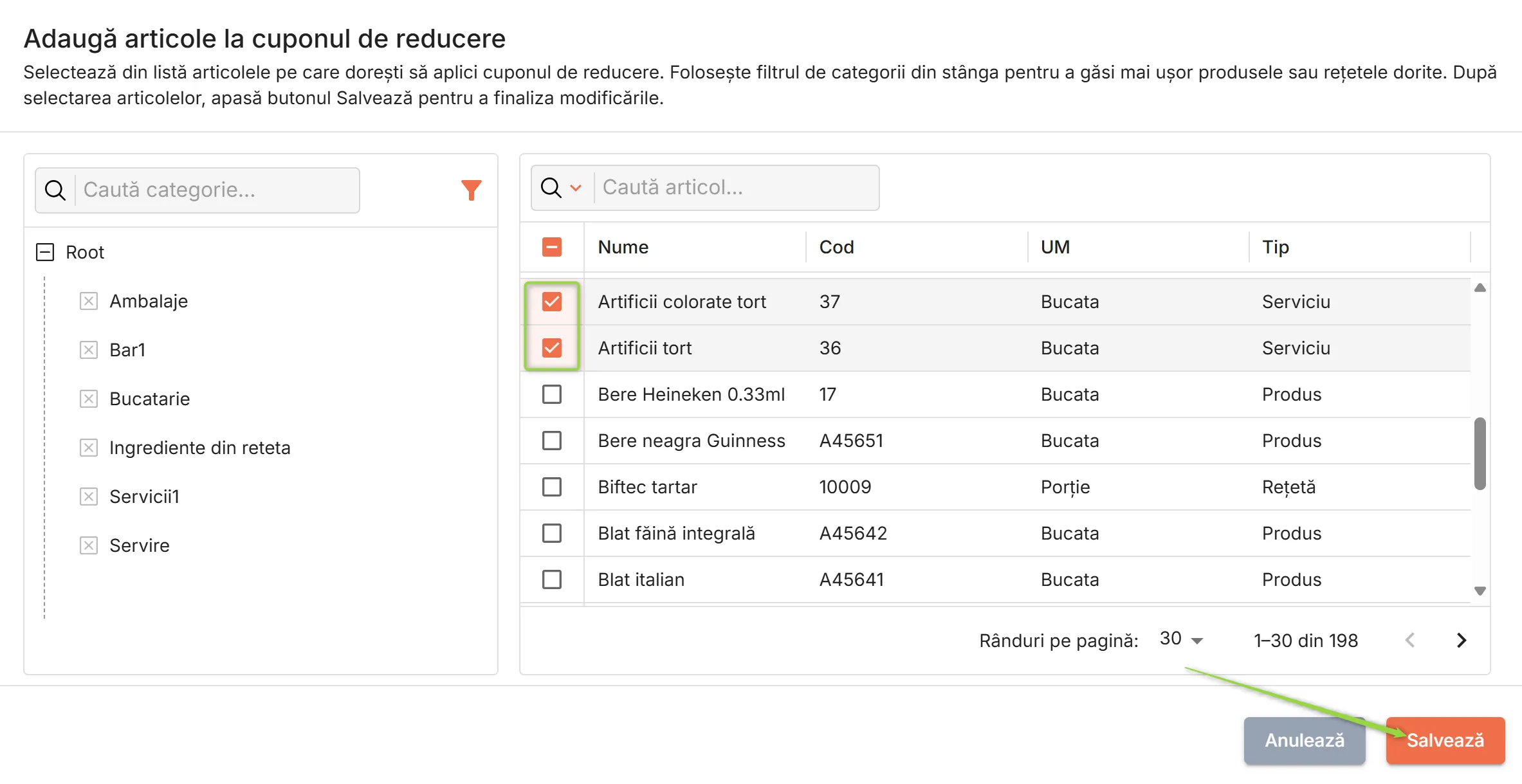Click the orange category filter funnel icon
This screenshot has height=784, width=1522.
pos(471,190)
